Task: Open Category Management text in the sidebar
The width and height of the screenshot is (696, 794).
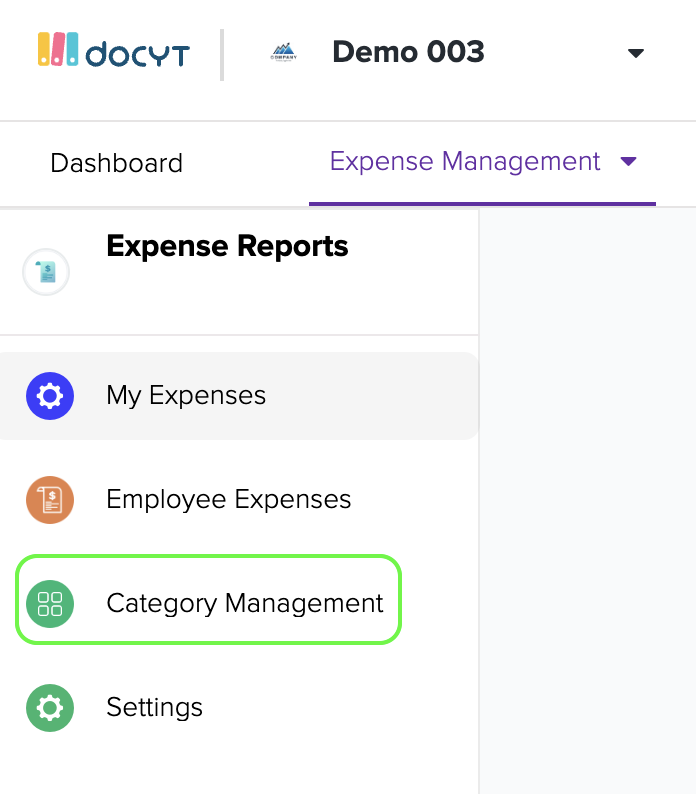Action: (x=244, y=603)
